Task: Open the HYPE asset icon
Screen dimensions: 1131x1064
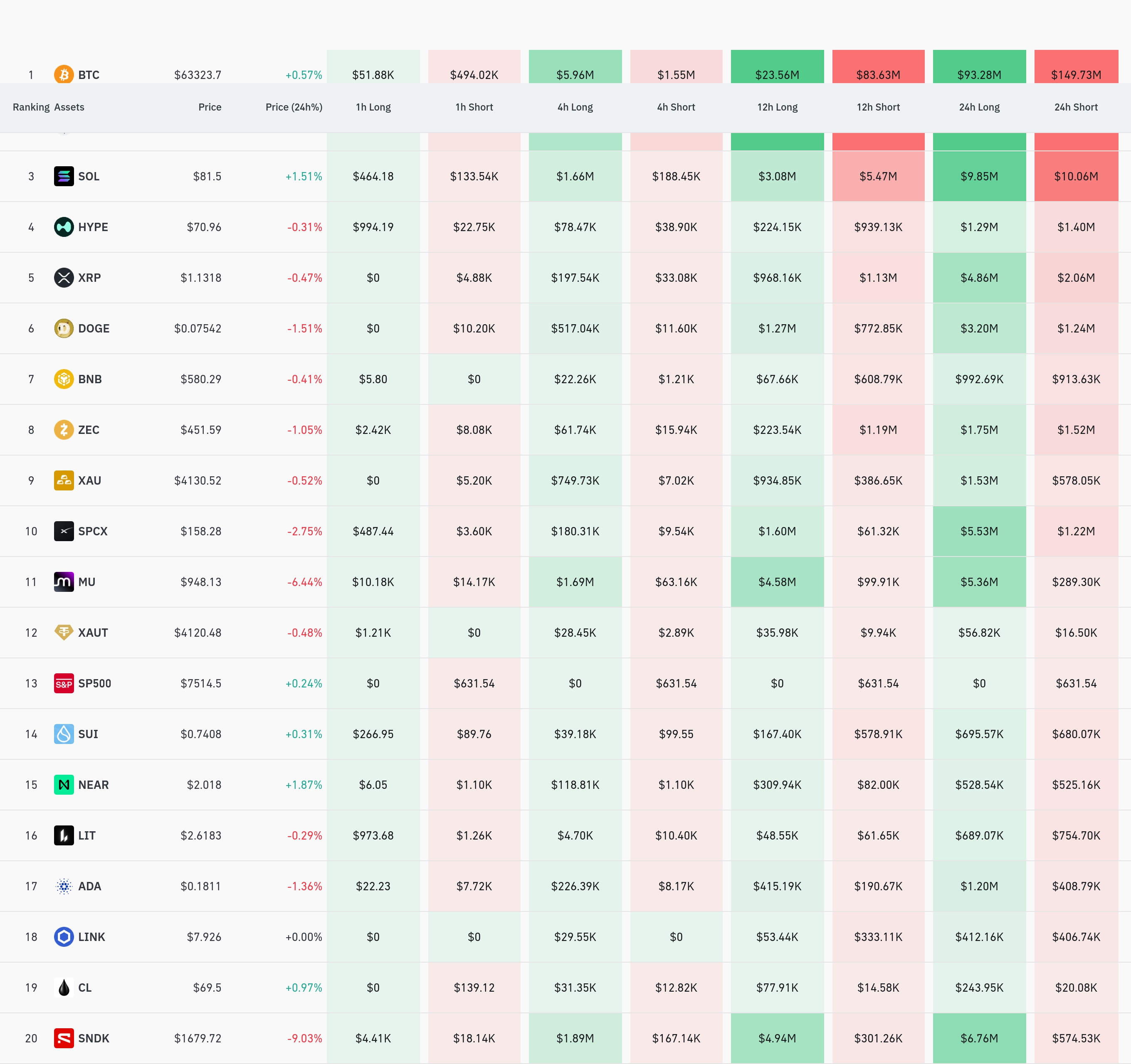Action: (x=64, y=227)
